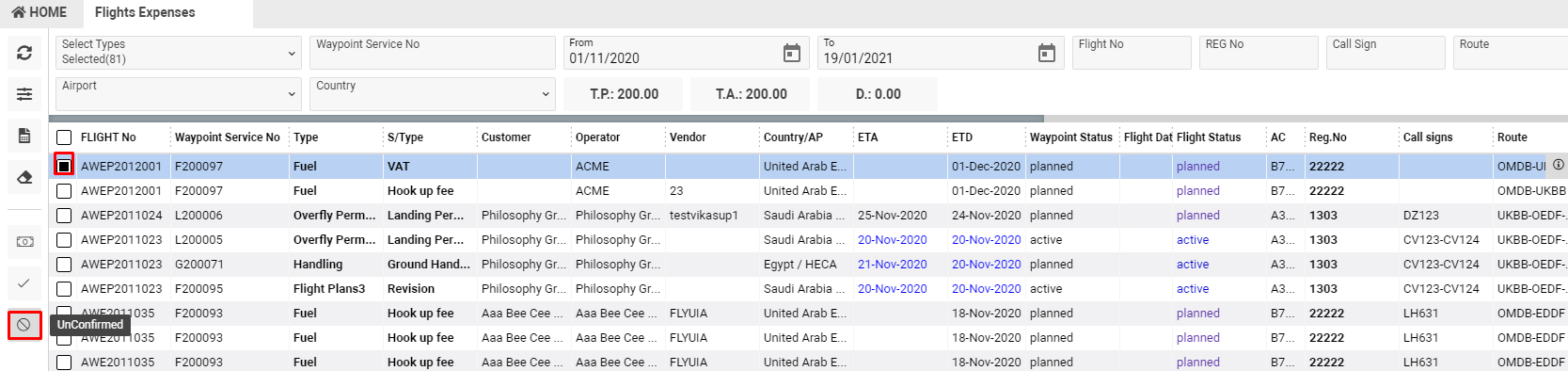The image size is (1568, 371).
Task: Open the Airport dropdown
Action: pos(179,93)
